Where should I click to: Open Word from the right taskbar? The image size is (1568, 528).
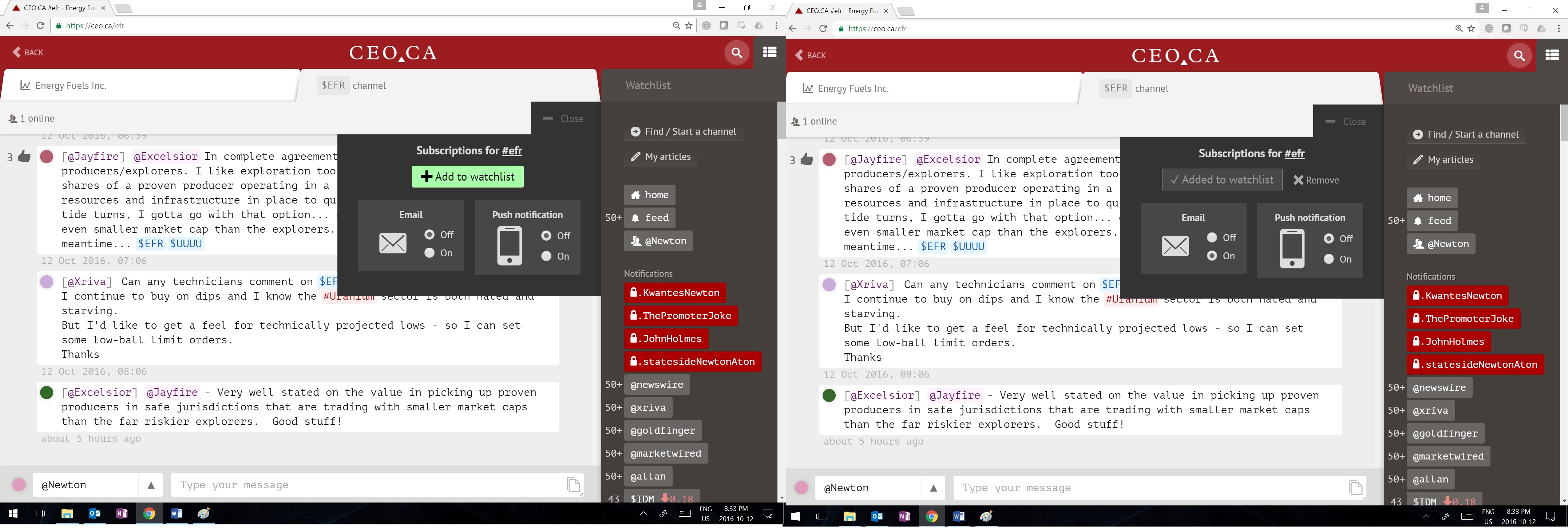click(959, 516)
